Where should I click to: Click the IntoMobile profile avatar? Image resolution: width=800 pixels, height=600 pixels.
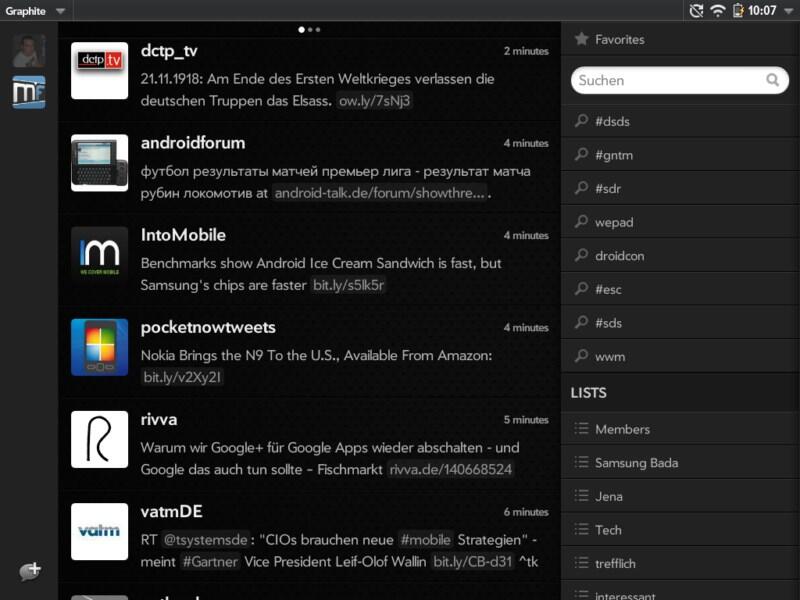coord(99,255)
